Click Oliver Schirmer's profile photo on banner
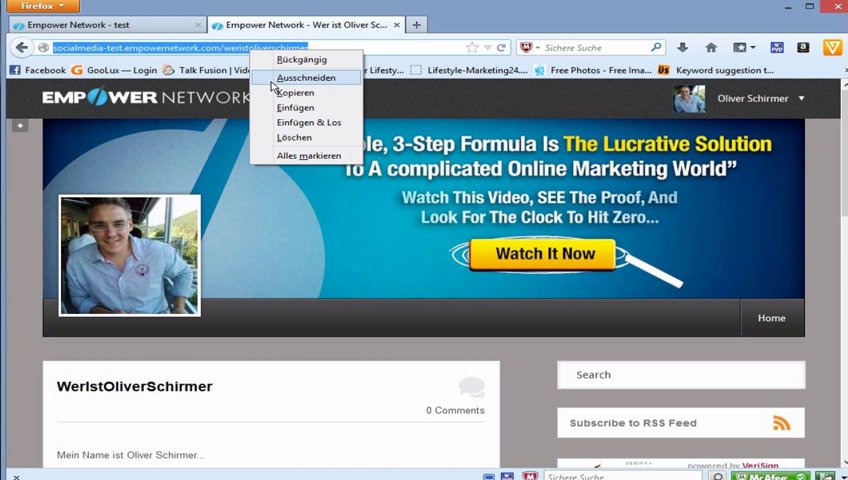Viewport: 848px width, 480px height. [129, 255]
